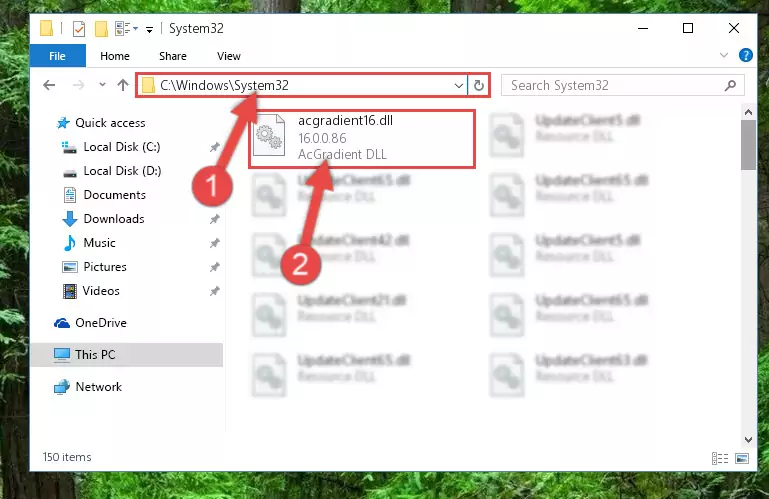Open Help with the blue question mark
The width and height of the screenshot is (769, 499).
pos(745,55)
